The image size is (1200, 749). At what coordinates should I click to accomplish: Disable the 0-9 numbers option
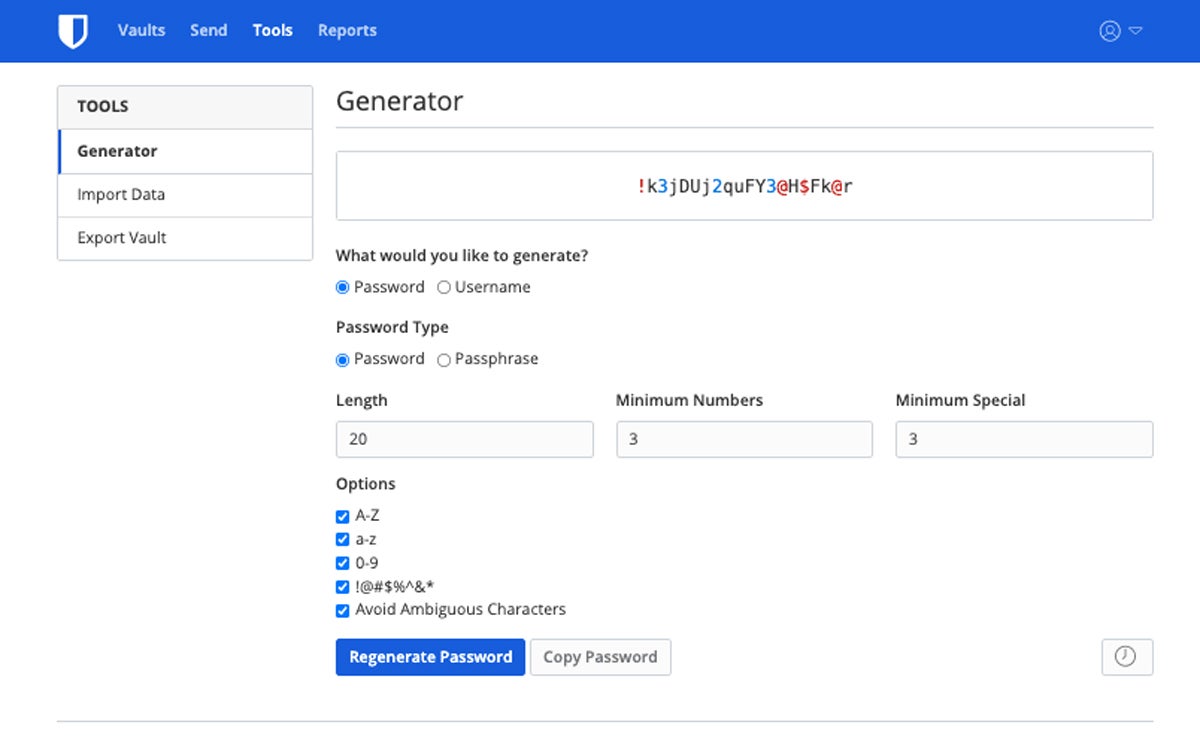(x=343, y=563)
